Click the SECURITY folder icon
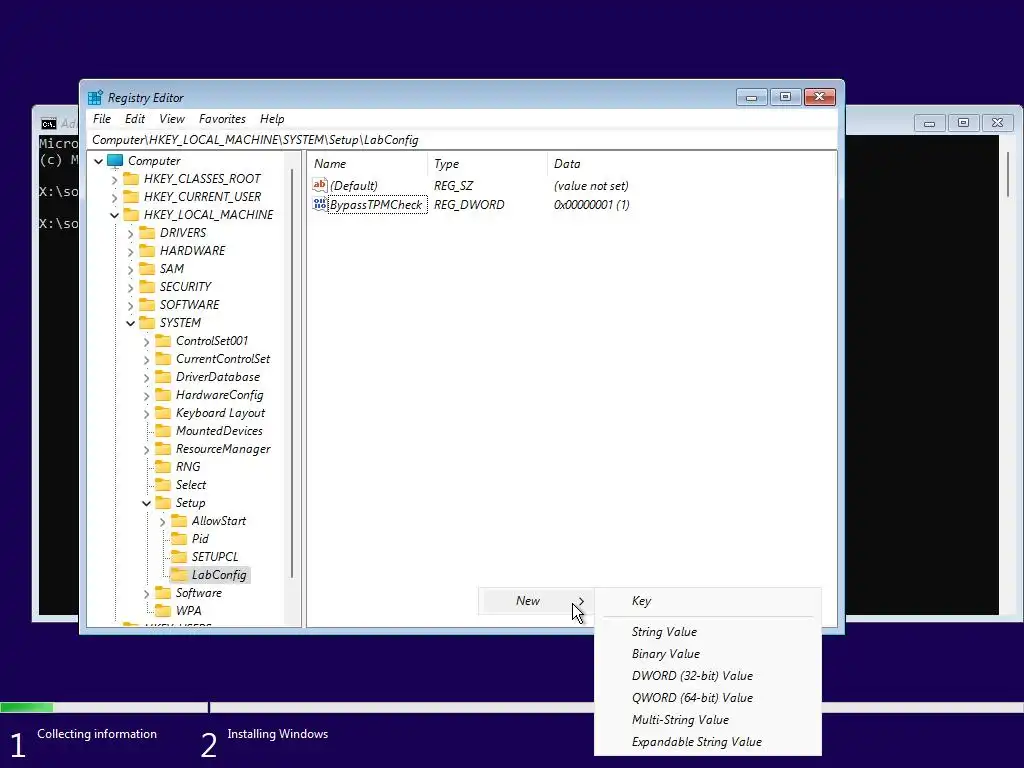 [148, 287]
